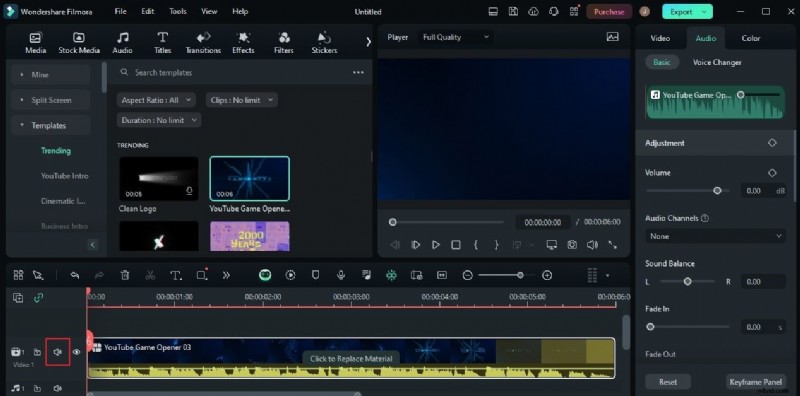This screenshot has height=396, width=800.
Task: Click the Search templates field
Action: pyautogui.click(x=235, y=72)
